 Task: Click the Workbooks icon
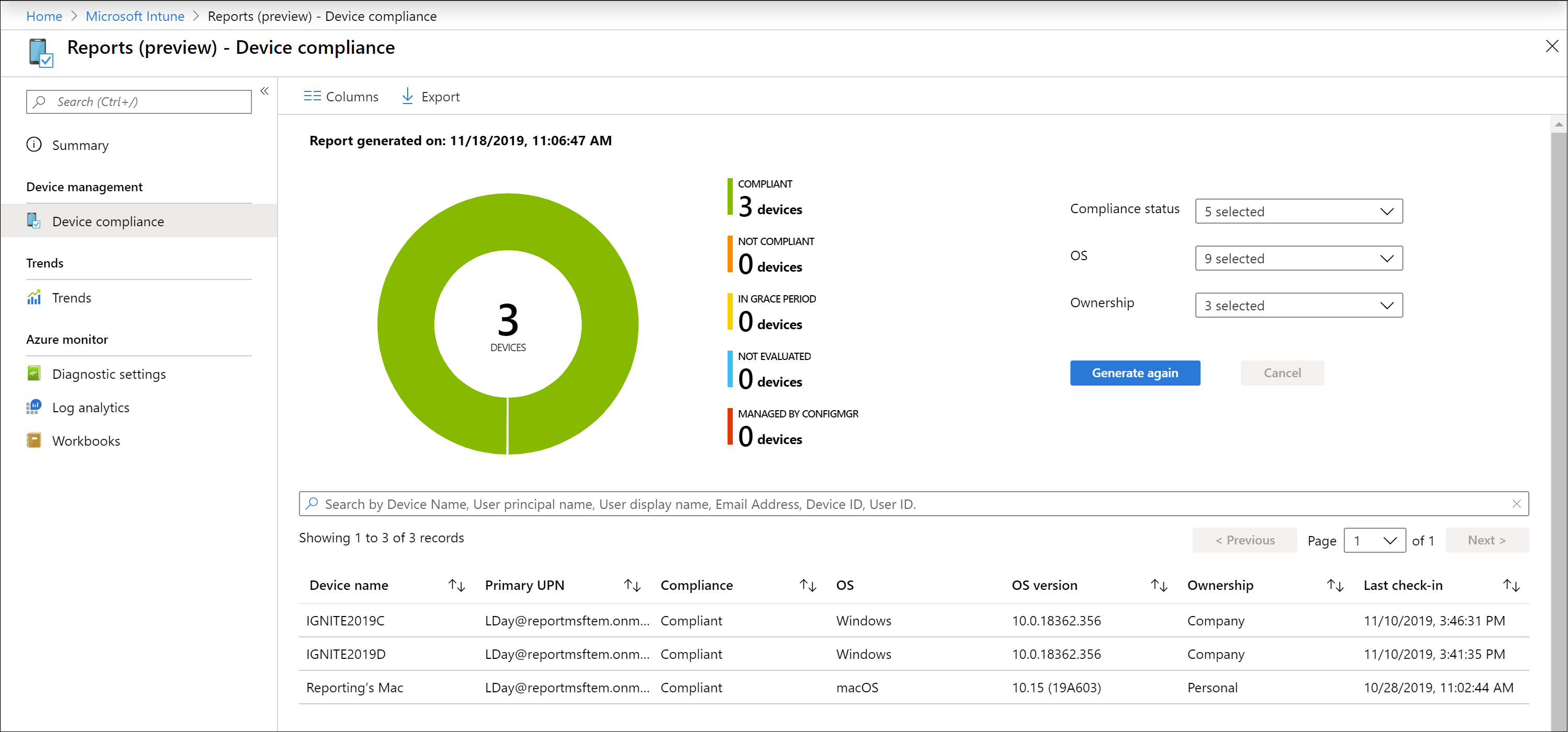point(34,441)
